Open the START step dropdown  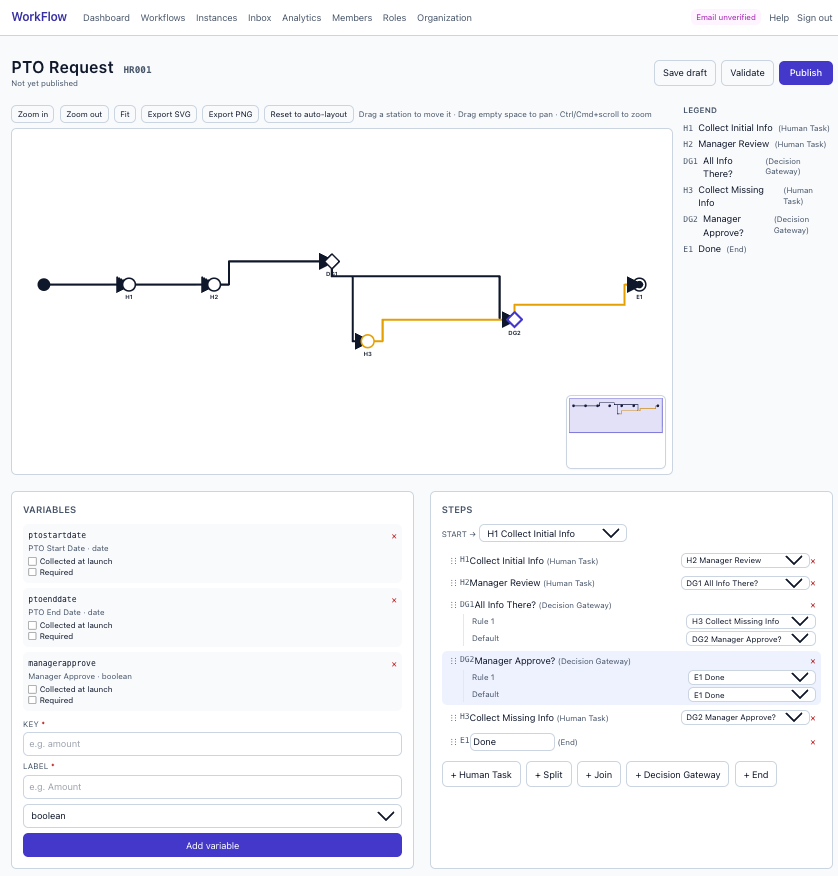coord(553,534)
